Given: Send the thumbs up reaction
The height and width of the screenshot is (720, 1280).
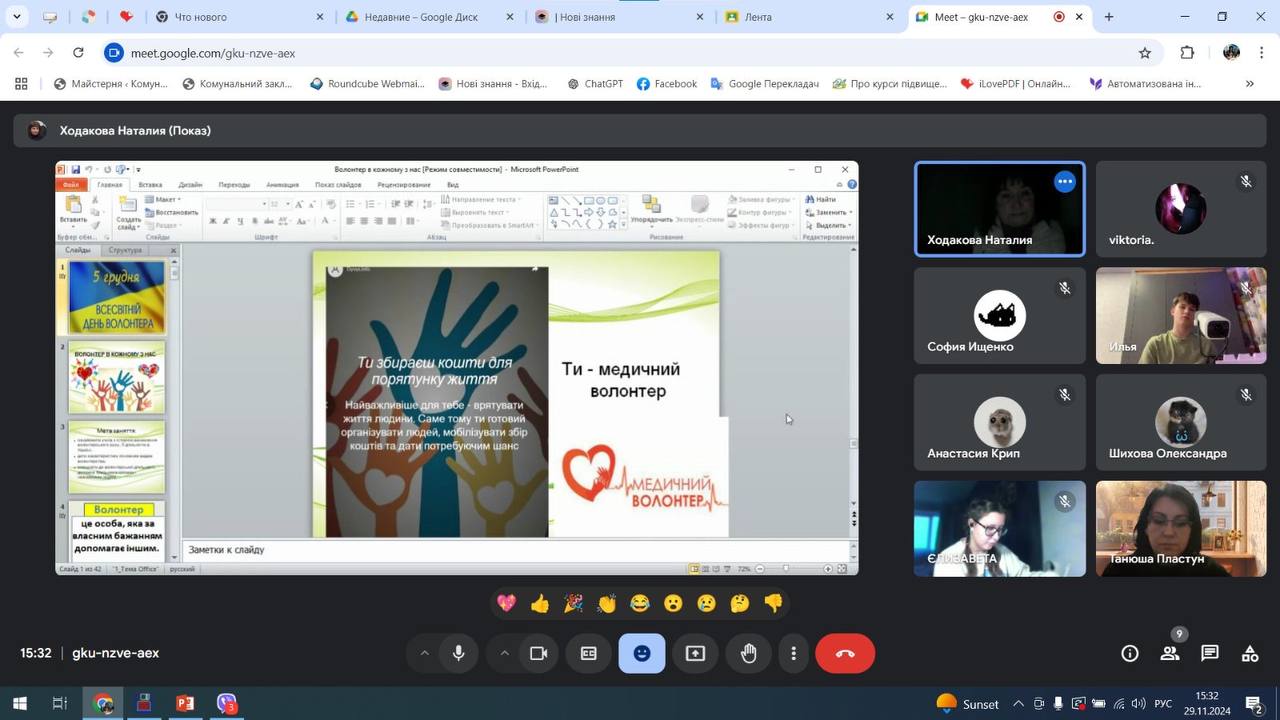Looking at the screenshot, I should (x=540, y=603).
